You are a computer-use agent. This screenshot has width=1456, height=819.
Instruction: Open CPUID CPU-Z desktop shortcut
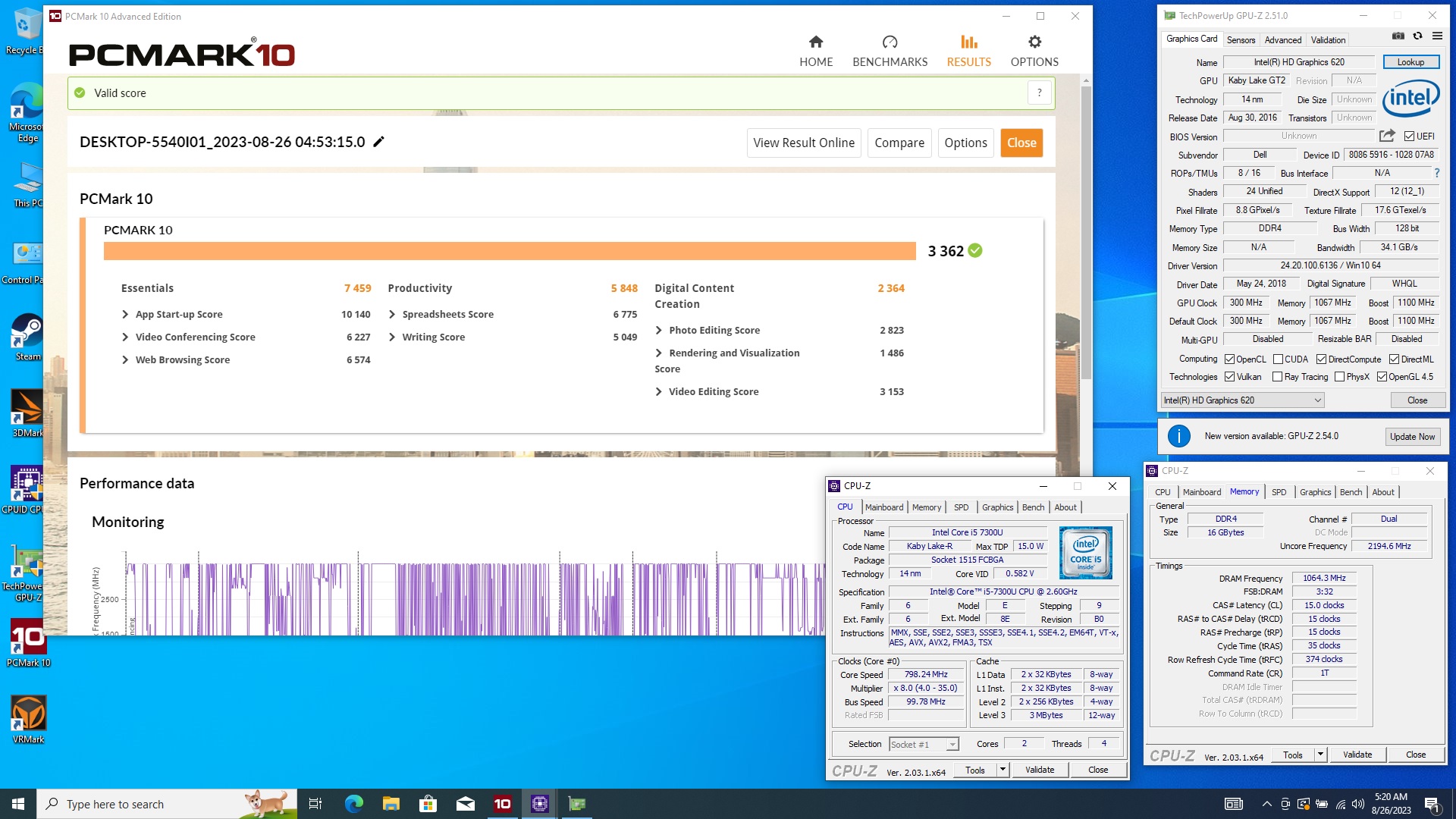click(x=27, y=491)
